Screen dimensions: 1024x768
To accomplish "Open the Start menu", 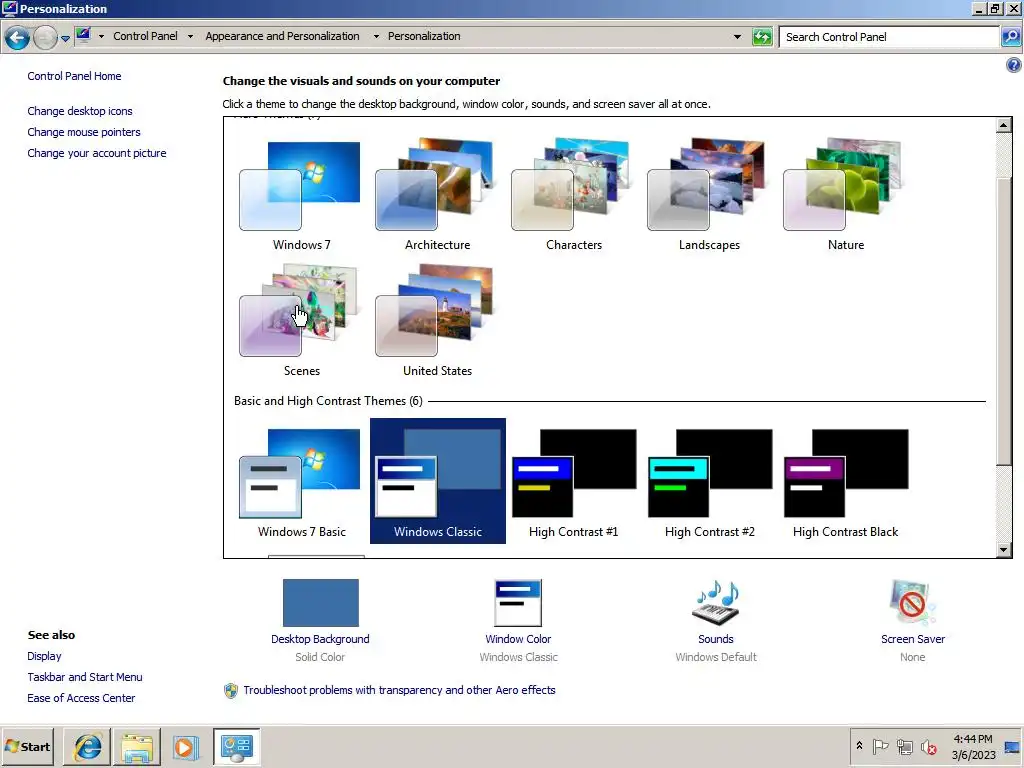I will click(x=28, y=746).
